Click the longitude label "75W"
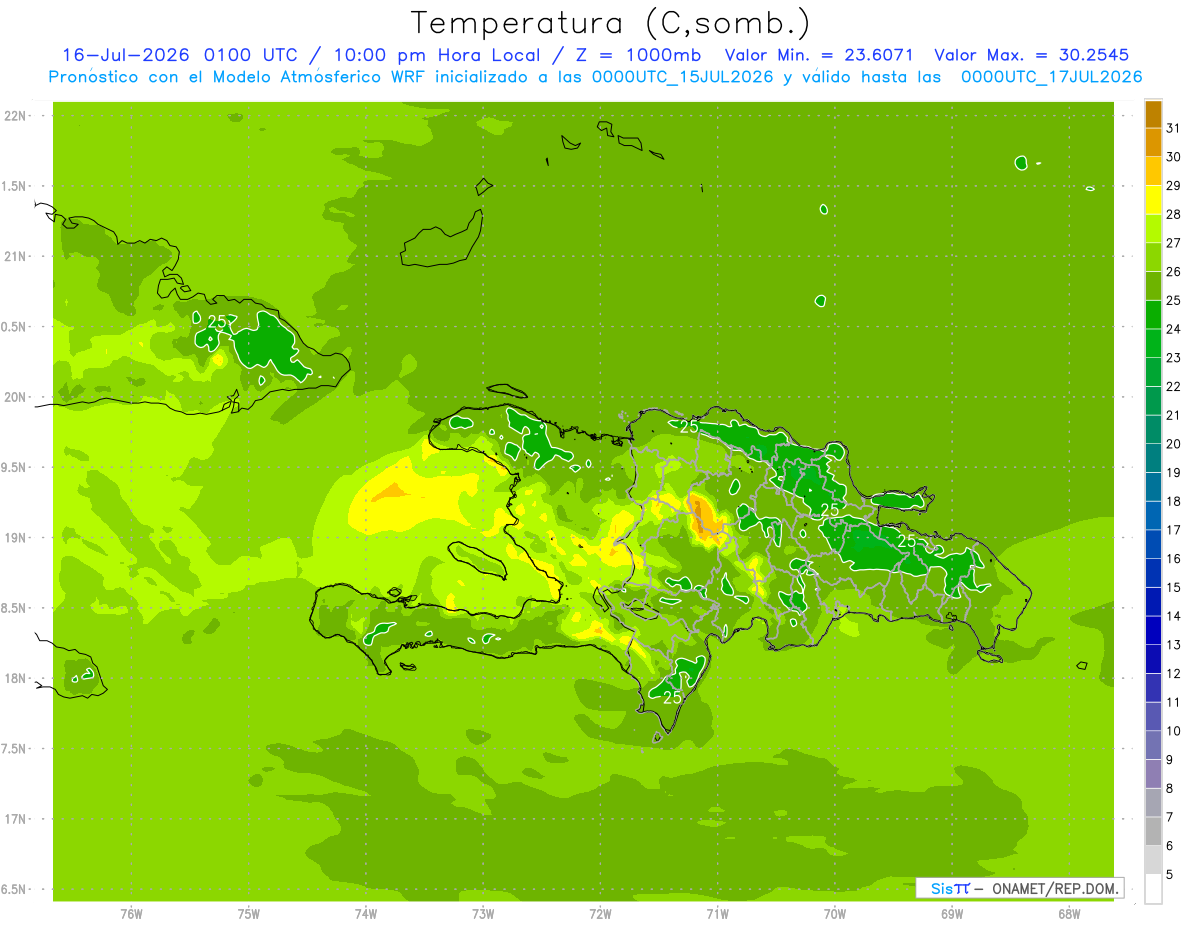 [249, 913]
